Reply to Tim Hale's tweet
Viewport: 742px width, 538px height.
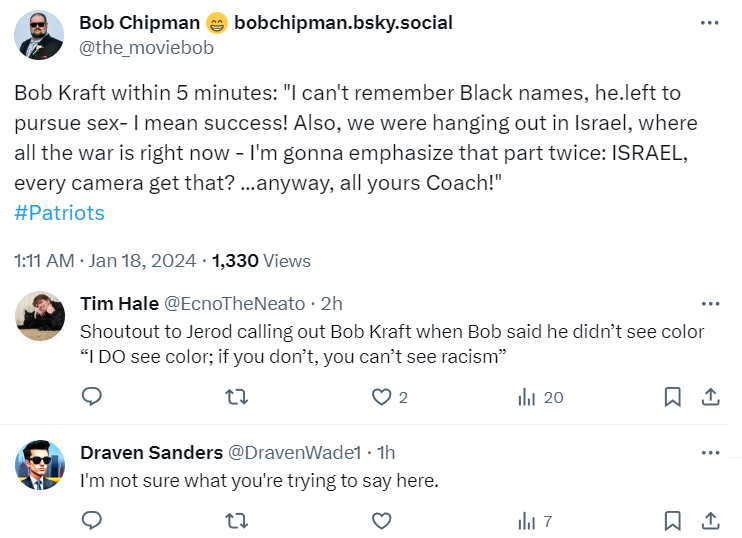[x=92, y=397]
